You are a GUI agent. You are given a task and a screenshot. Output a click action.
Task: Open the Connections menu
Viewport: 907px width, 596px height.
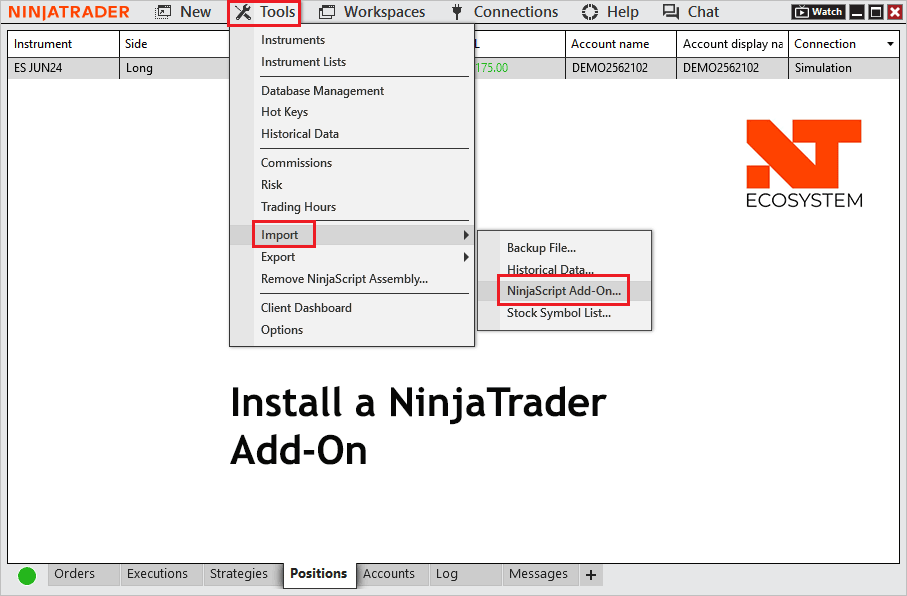tap(516, 12)
